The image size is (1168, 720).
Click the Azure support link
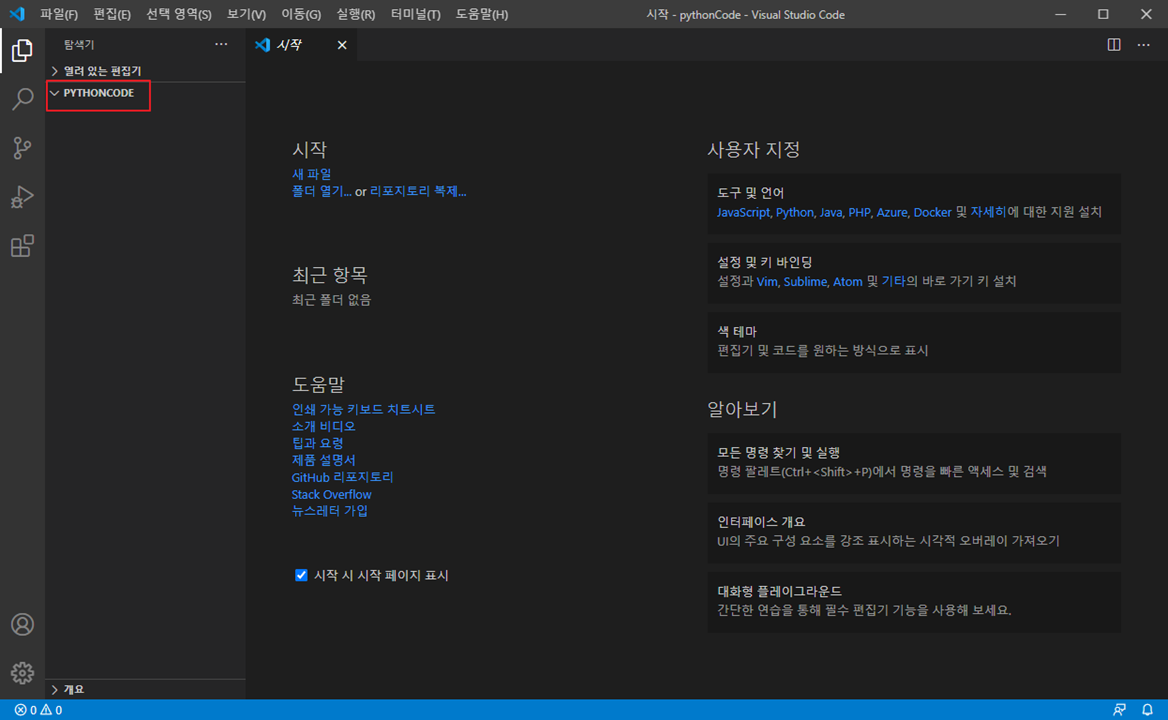(892, 212)
